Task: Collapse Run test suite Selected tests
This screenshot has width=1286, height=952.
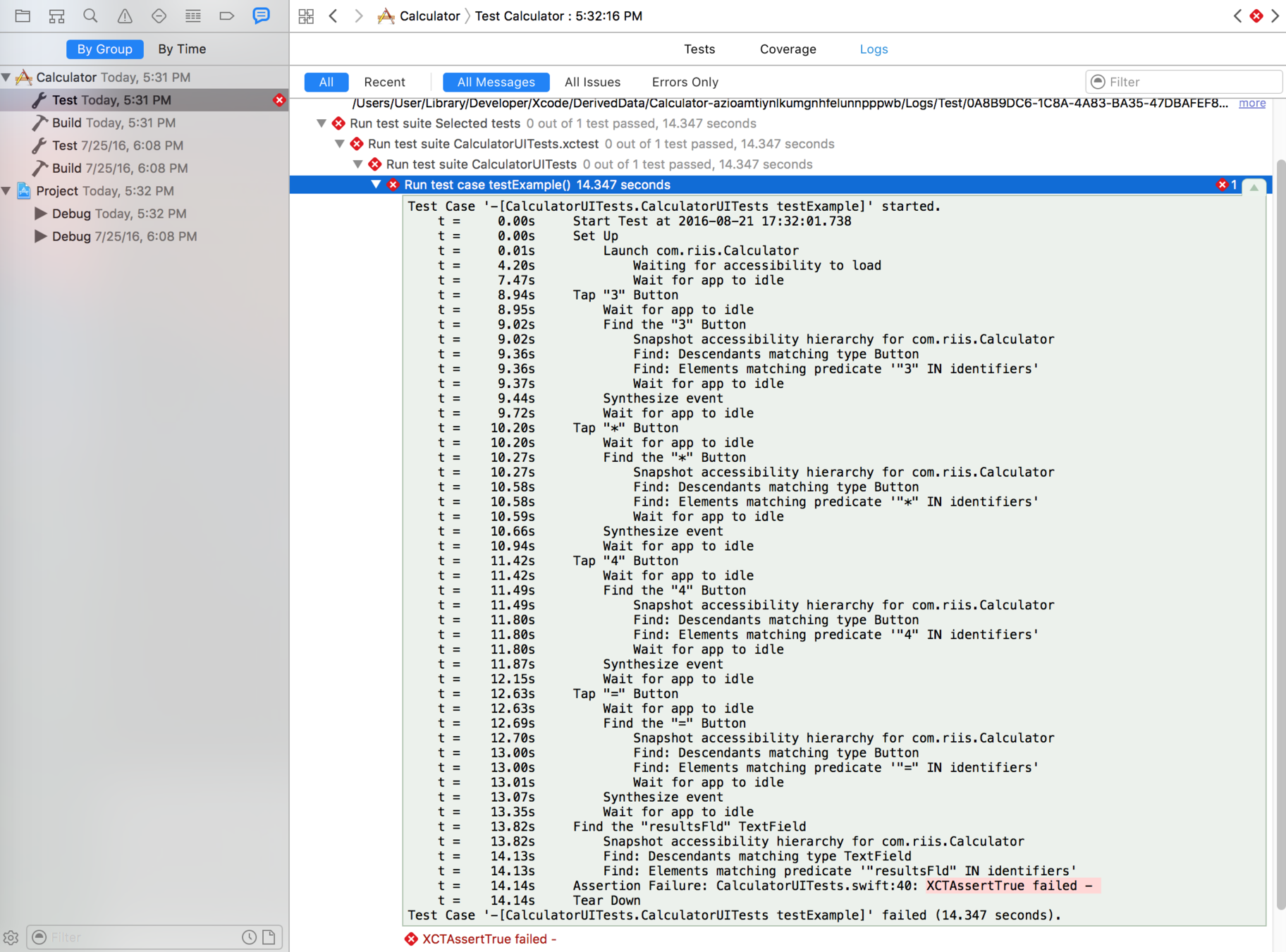Action: (321, 123)
